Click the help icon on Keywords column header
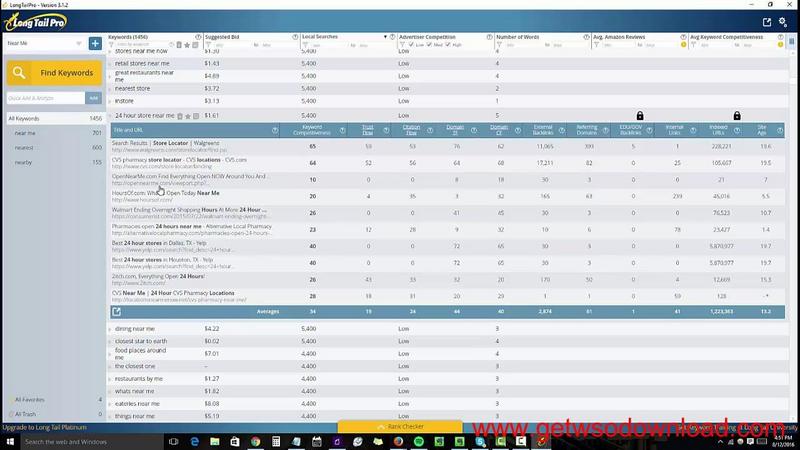The image size is (800, 450). pyautogui.click(x=198, y=37)
